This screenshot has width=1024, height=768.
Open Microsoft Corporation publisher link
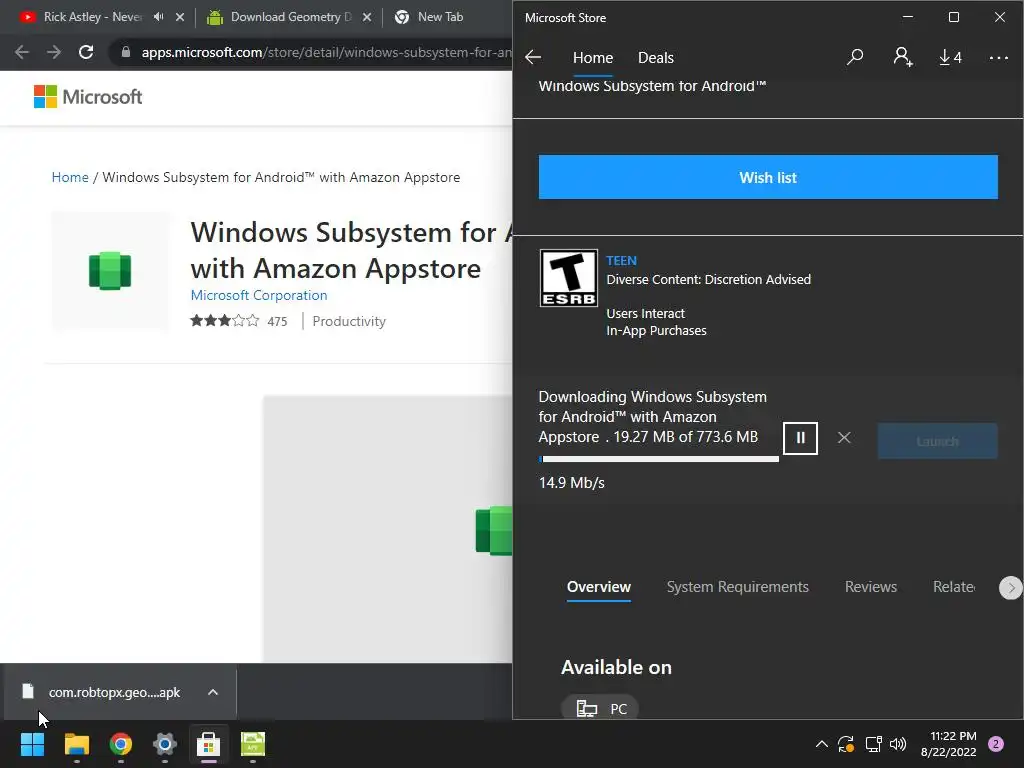[259, 295]
